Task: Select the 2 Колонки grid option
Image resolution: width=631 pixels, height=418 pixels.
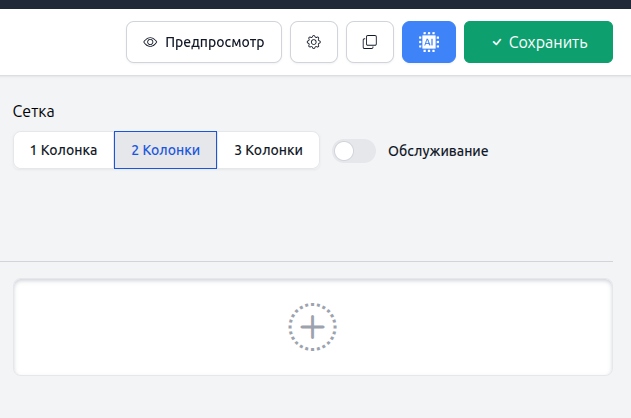Action: [165, 150]
